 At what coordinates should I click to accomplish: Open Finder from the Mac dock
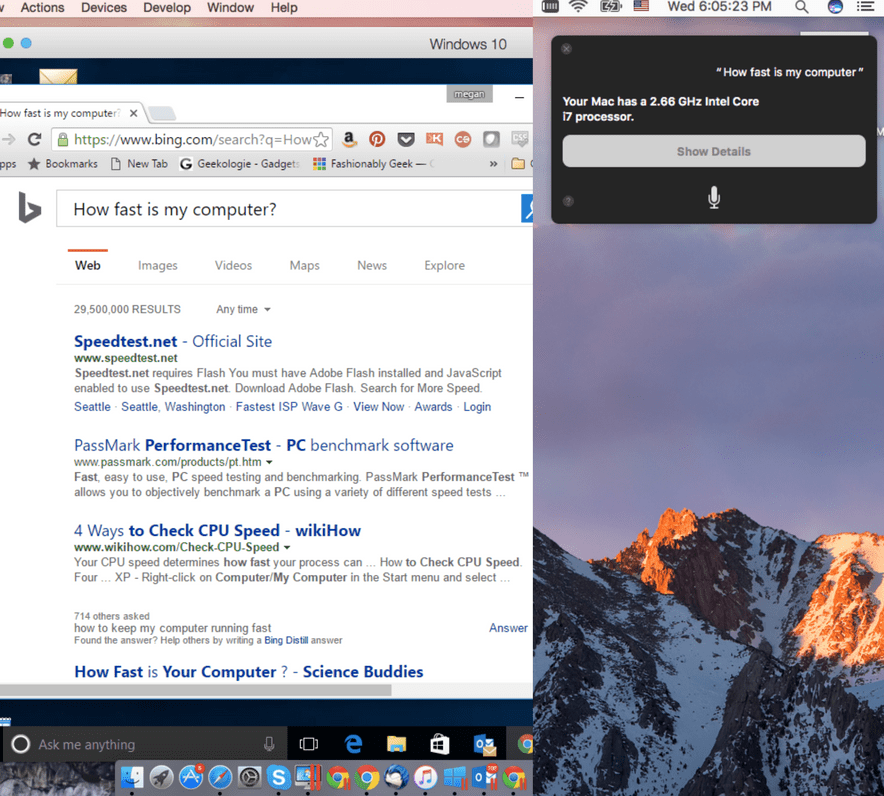tap(132, 778)
